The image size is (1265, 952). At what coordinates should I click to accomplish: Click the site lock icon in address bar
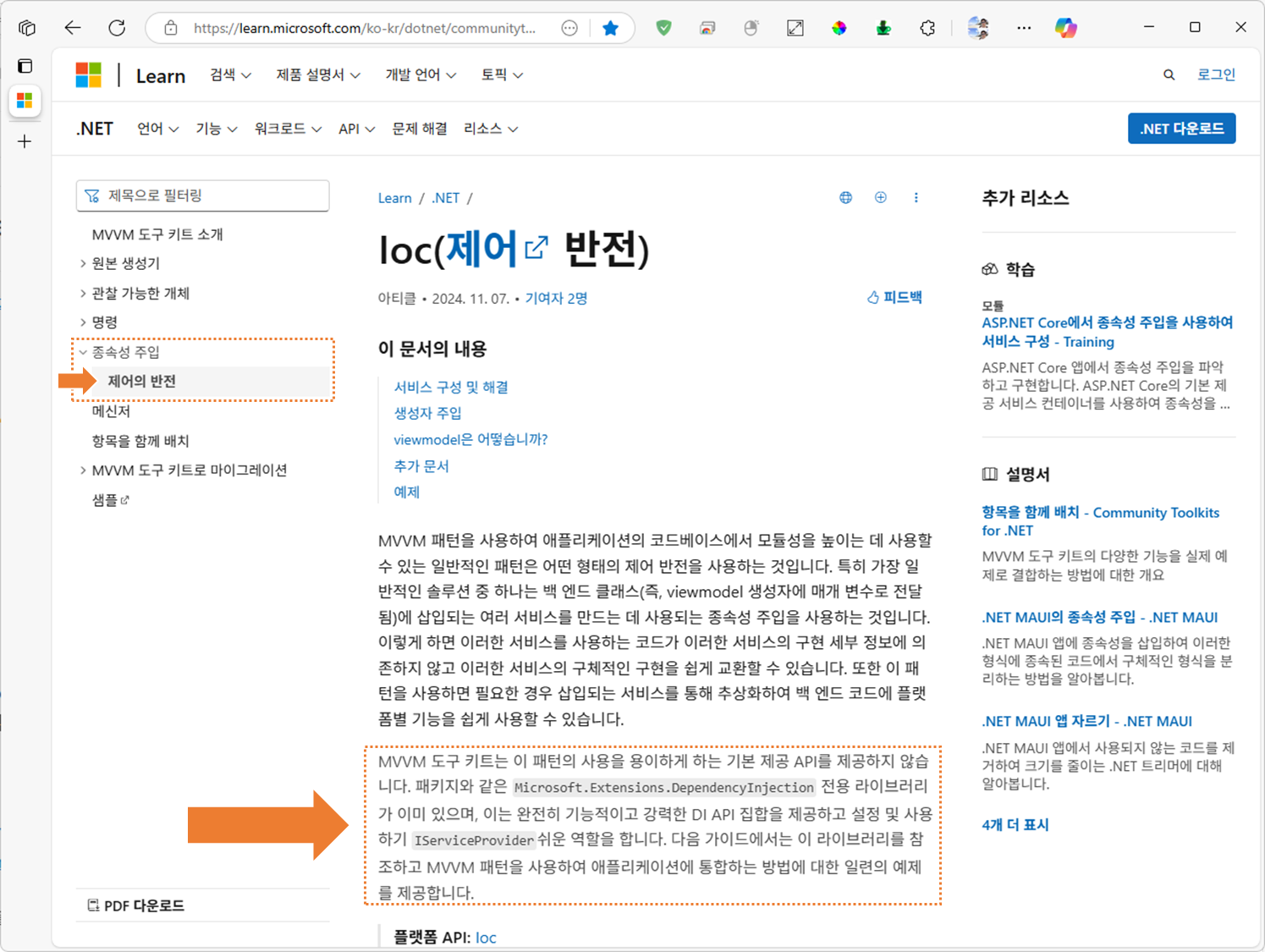(171, 28)
